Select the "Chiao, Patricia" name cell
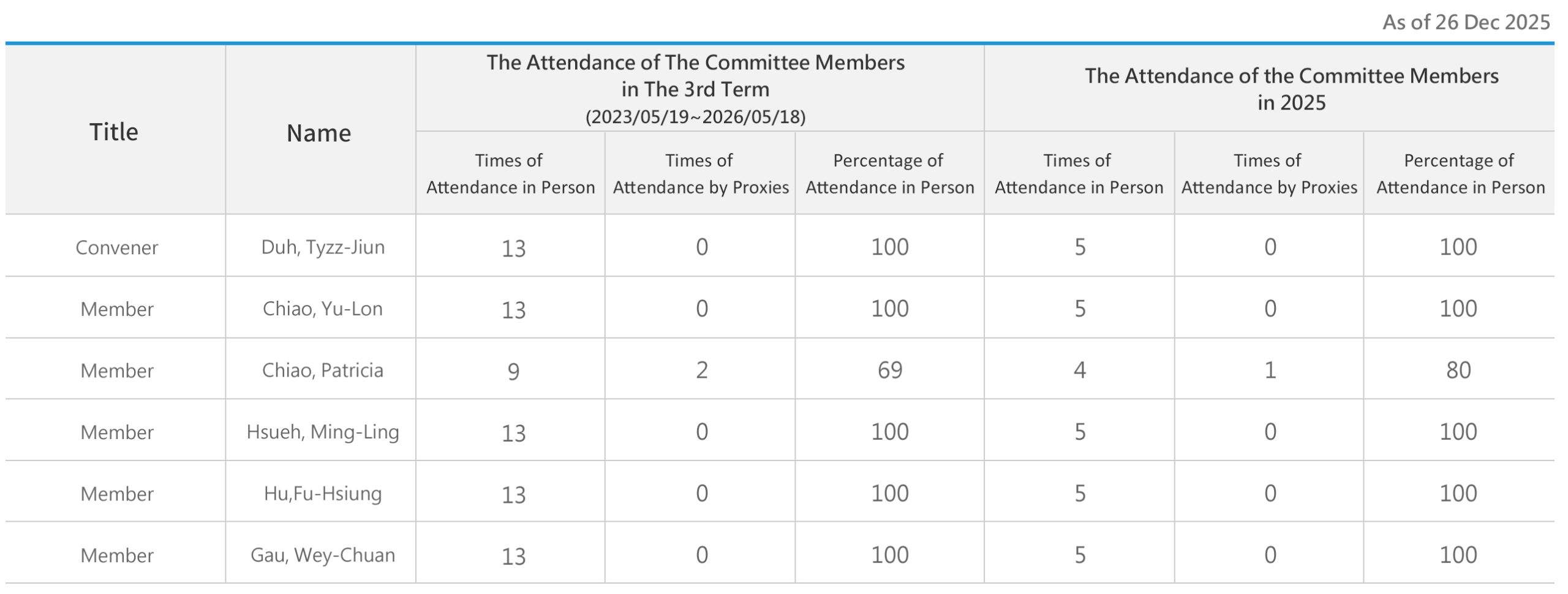Viewport: 1568px width, 594px height. click(x=323, y=370)
